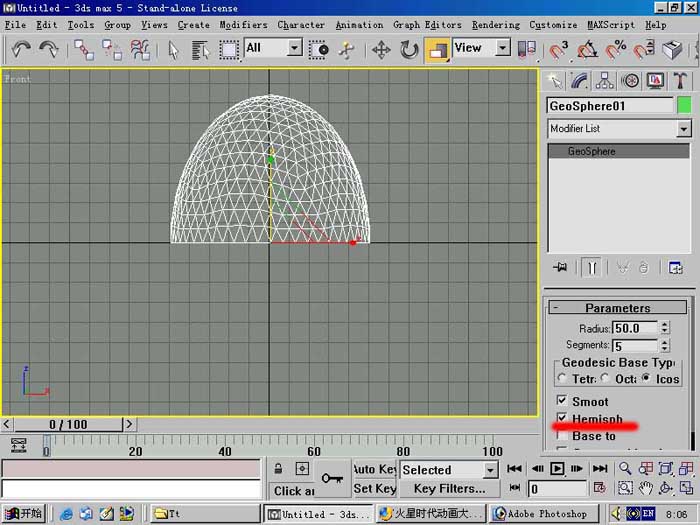Click Radius spinner arrows

(x=665, y=328)
